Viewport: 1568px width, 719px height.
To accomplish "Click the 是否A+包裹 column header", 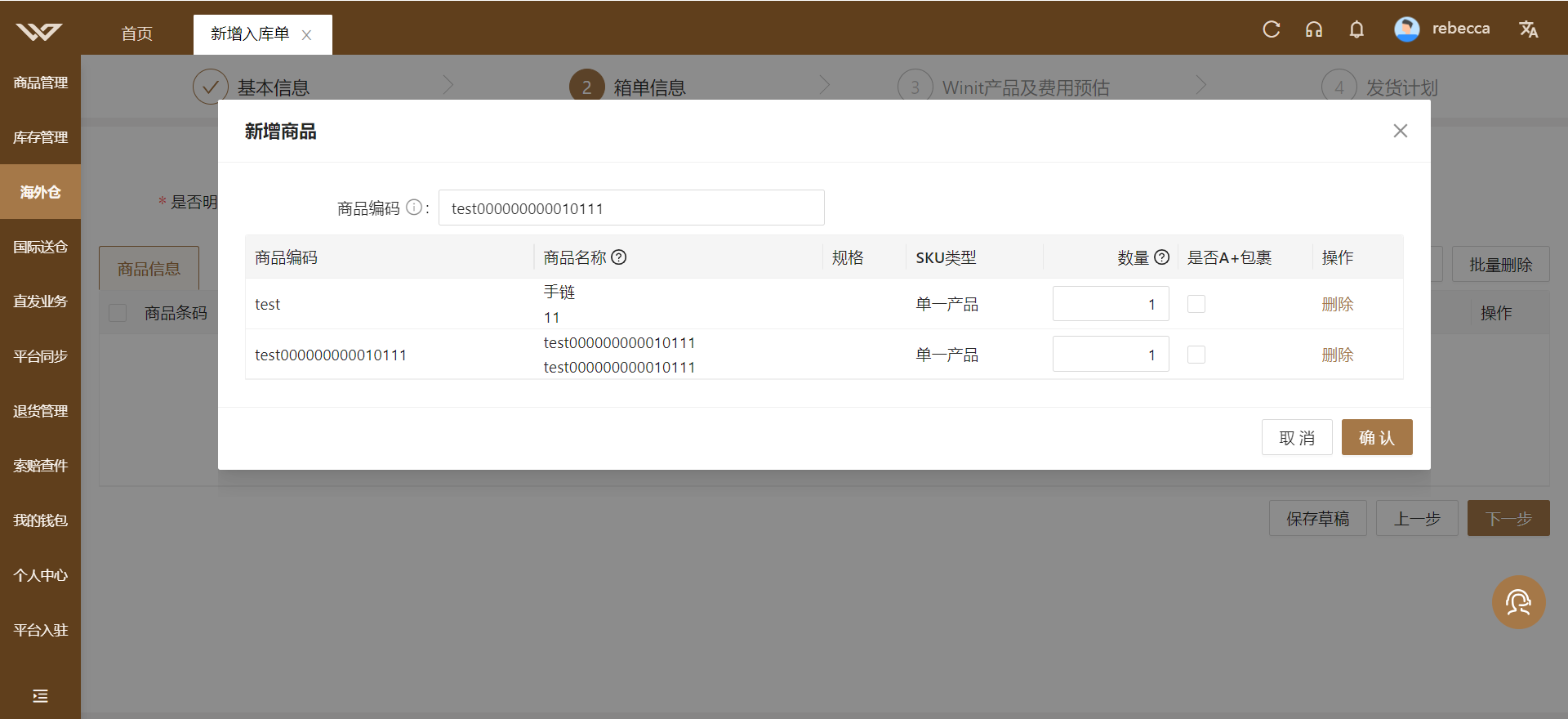I will coord(1229,257).
